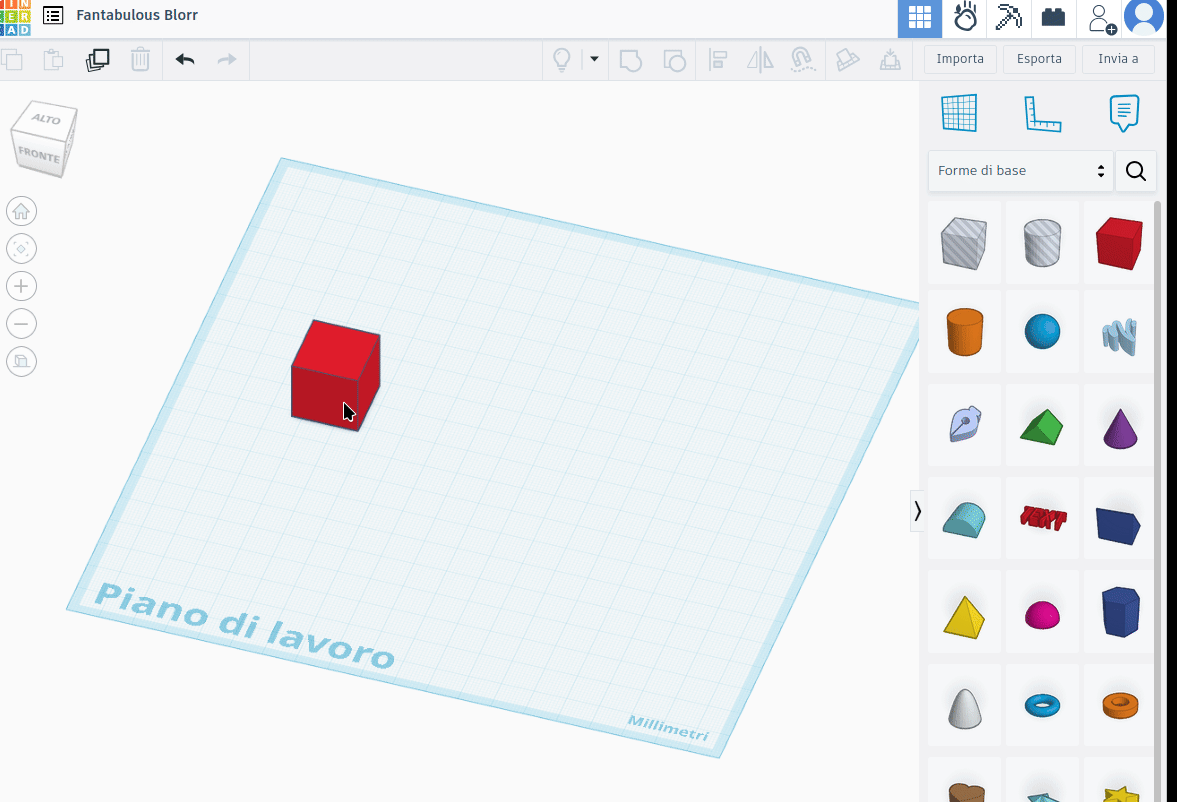Viewport: 1177px width, 802px height.
Task: Click the Tinkercad logo
Action: pos(15,18)
